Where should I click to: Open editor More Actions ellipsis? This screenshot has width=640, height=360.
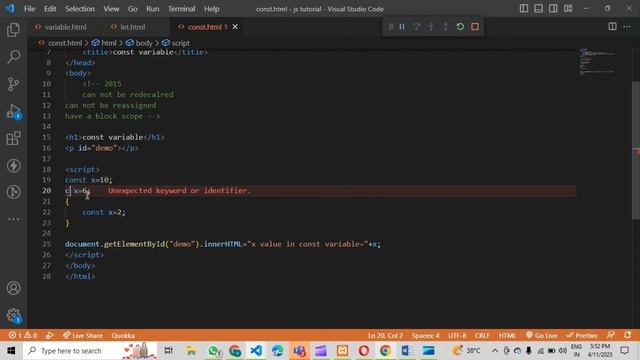[627, 27]
